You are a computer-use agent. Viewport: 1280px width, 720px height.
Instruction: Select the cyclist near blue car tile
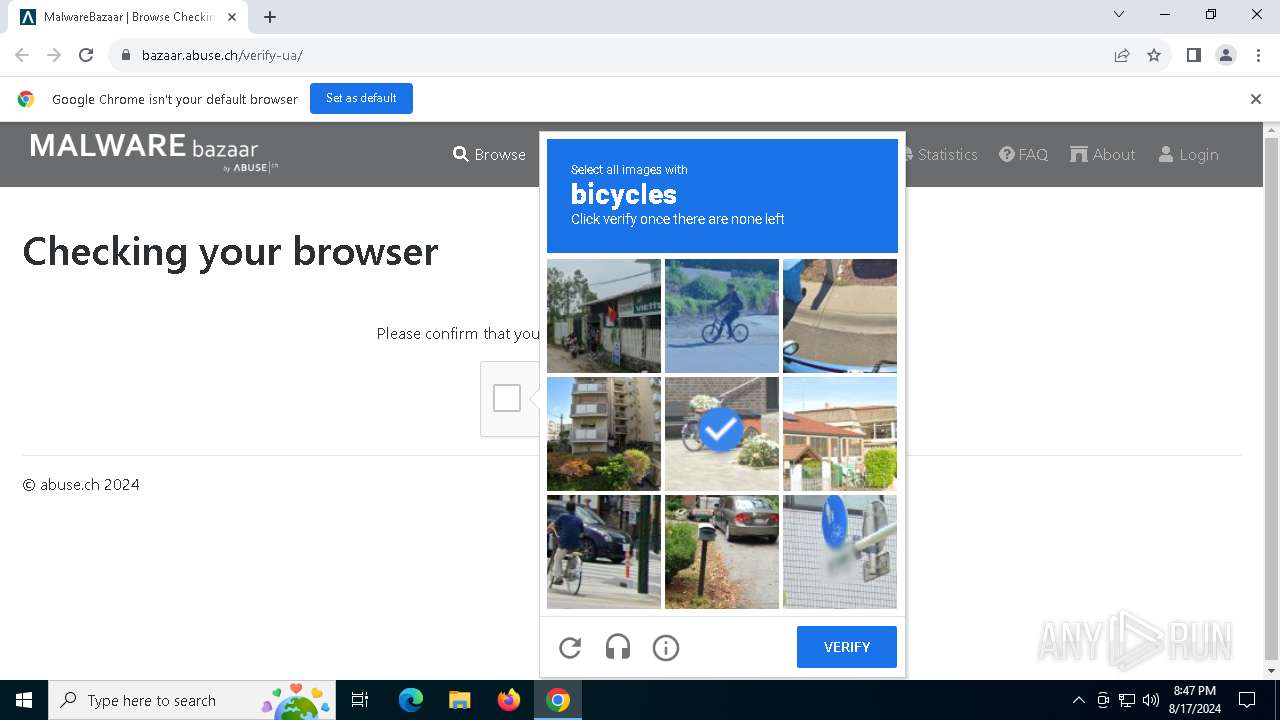click(604, 552)
